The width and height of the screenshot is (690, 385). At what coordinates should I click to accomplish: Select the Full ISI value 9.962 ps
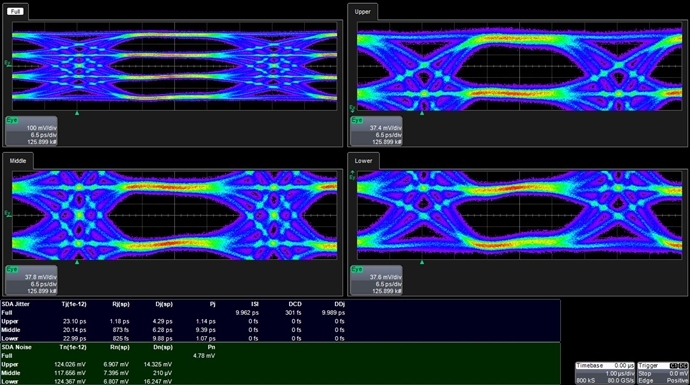tap(247, 313)
